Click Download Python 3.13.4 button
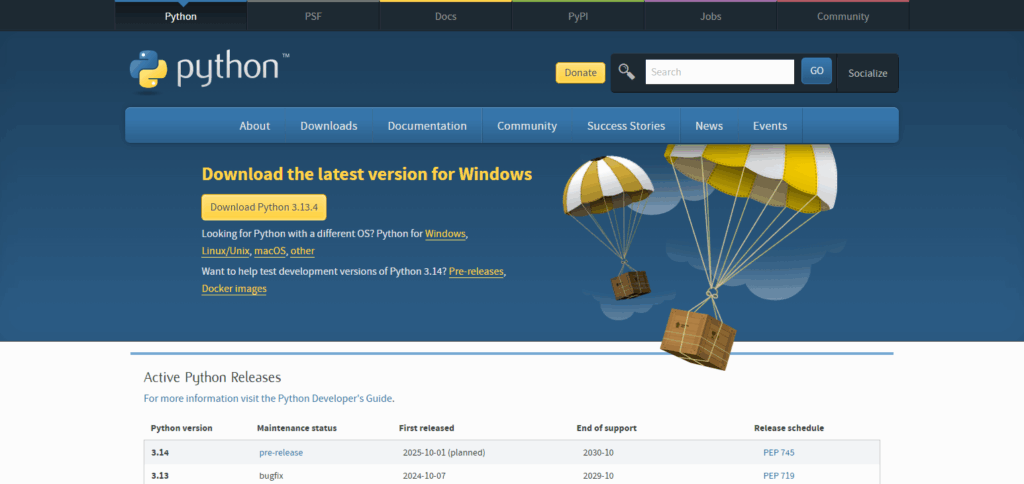 pos(264,207)
